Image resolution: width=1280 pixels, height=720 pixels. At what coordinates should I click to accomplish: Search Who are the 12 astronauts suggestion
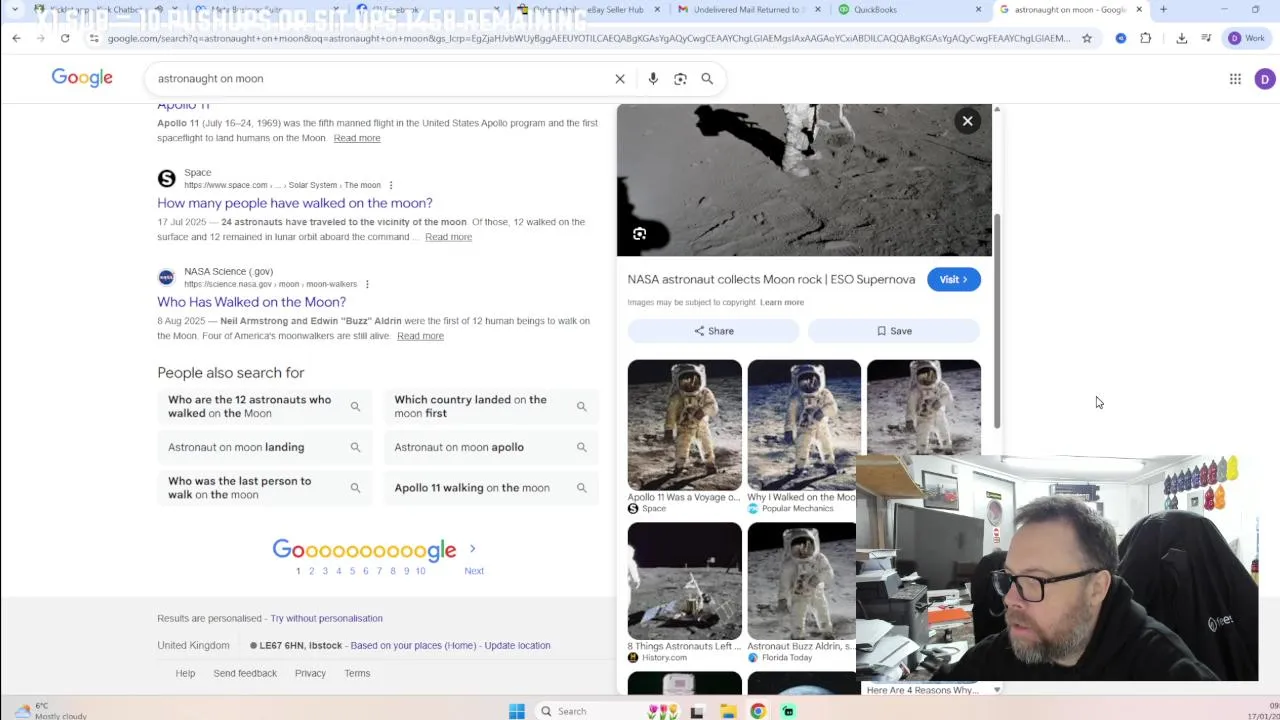[x=264, y=406]
